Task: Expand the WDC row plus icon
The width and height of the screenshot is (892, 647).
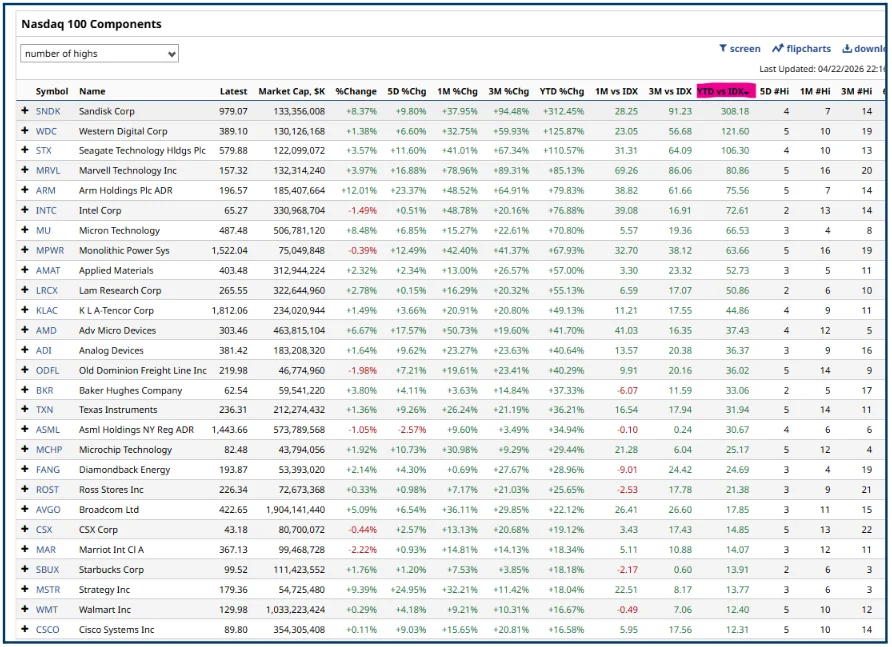Action: pyautogui.click(x=24, y=131)
